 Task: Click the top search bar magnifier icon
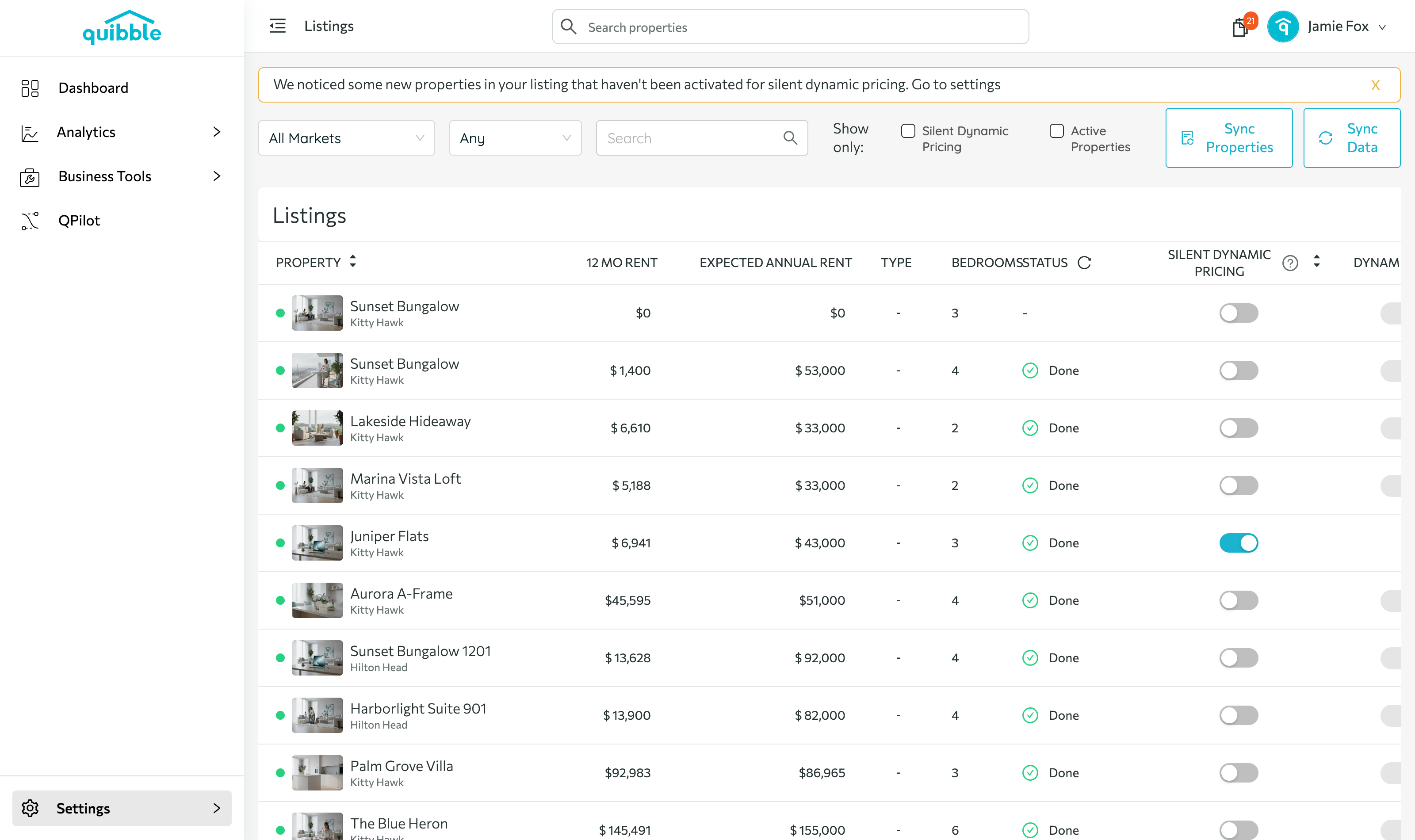pyautogui.click(x=568, y=26)
